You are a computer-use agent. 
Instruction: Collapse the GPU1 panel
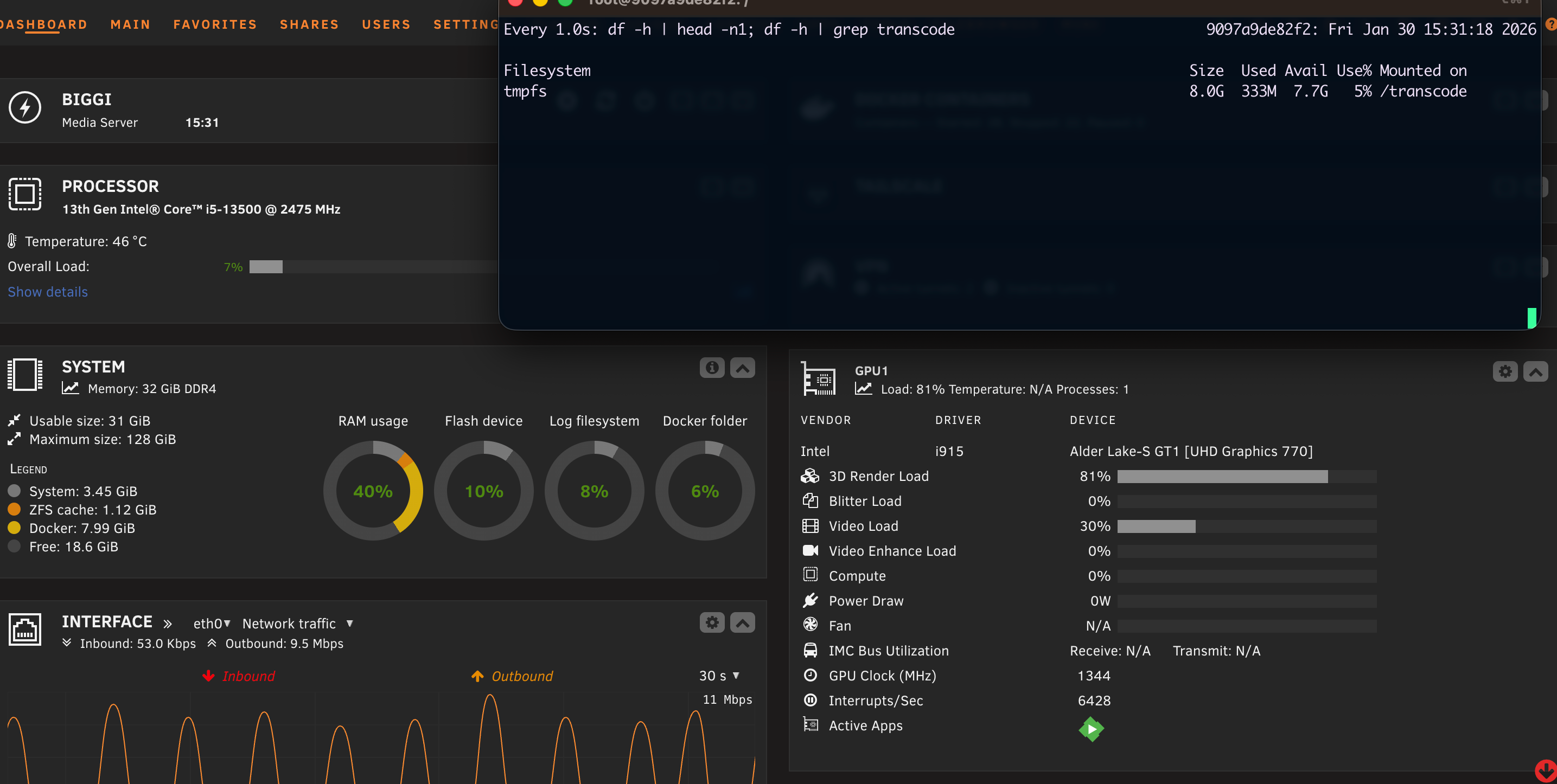click(1535, 371)
